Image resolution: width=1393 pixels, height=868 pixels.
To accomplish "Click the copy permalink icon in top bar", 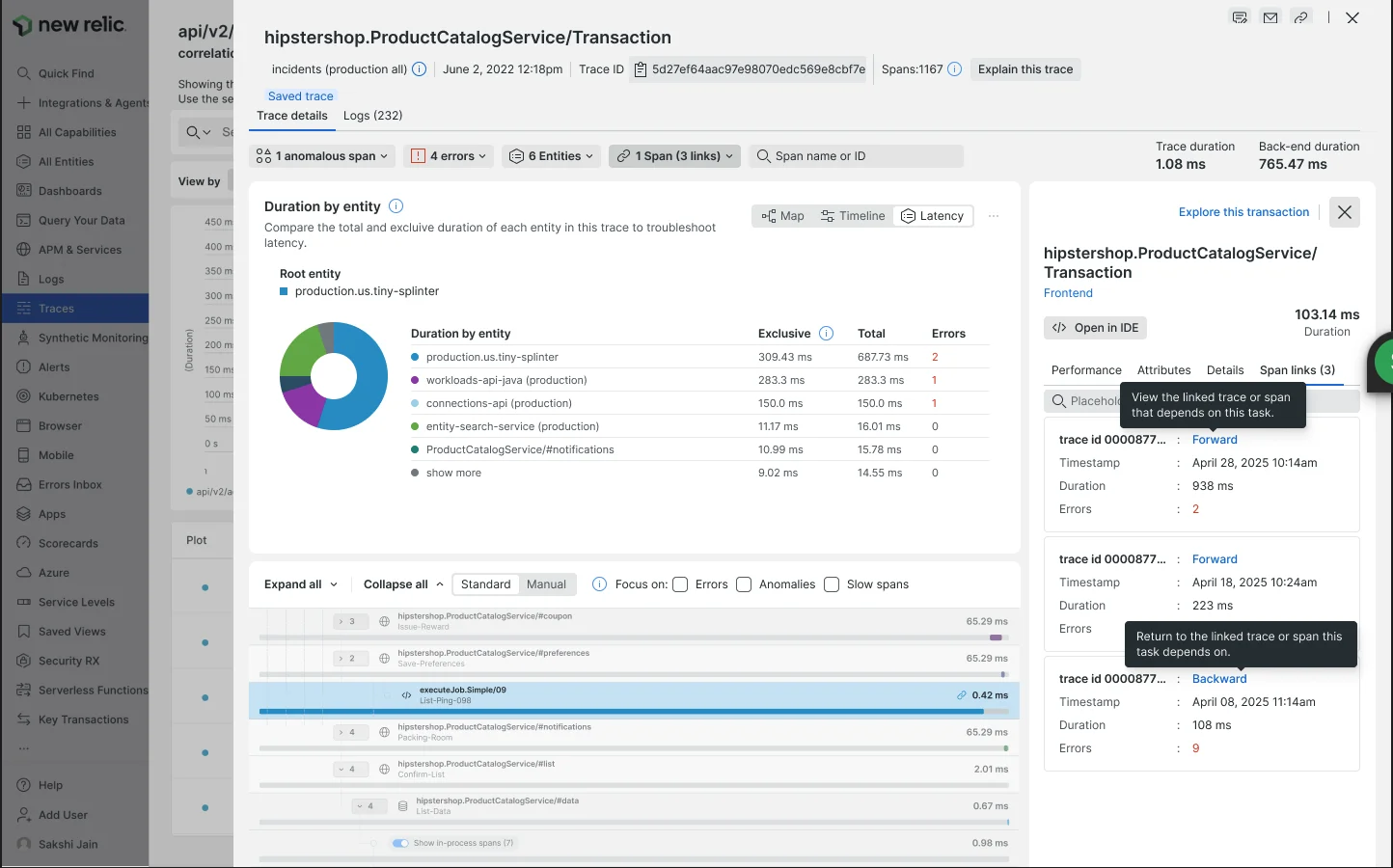I will click(1301, 17).
